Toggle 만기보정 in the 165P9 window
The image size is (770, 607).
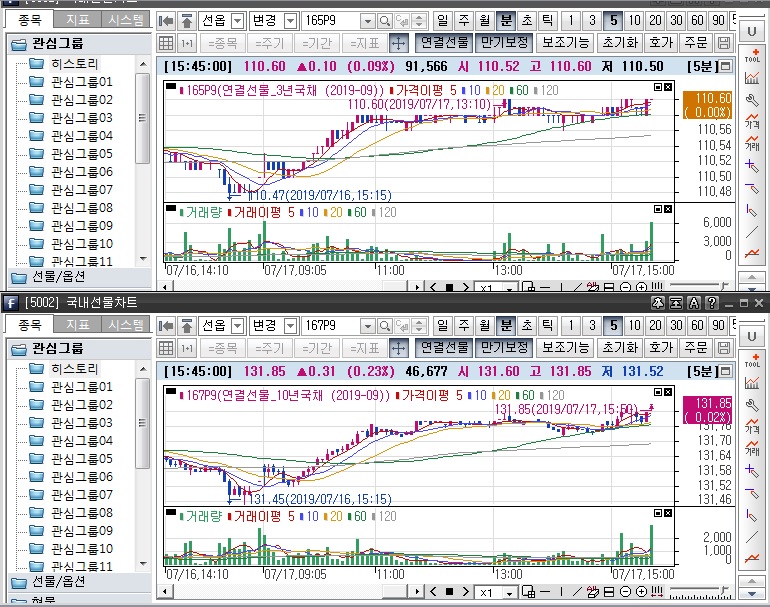(x=504, y=43)
